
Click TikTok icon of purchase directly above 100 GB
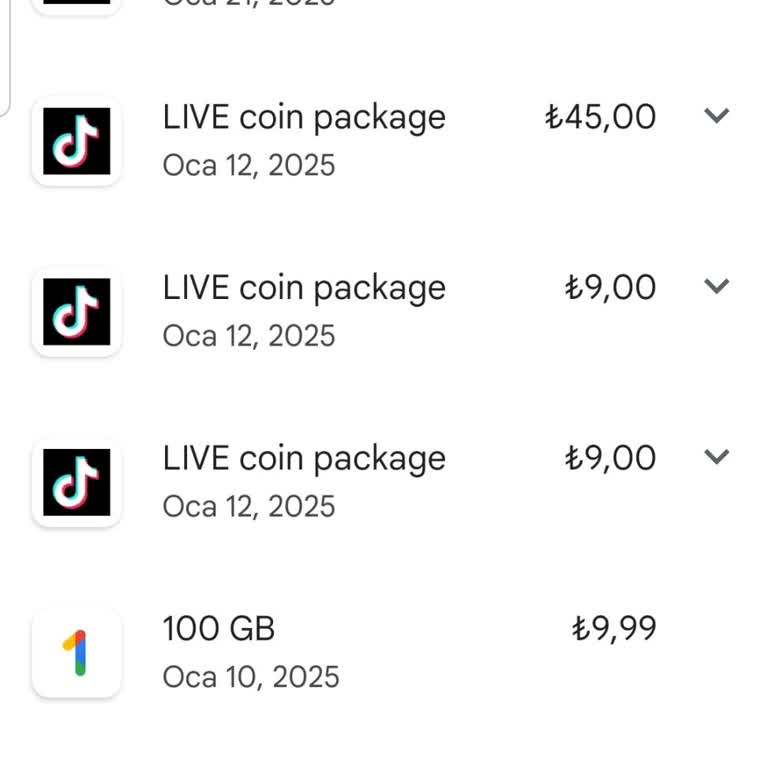click(x=77, y=483)
